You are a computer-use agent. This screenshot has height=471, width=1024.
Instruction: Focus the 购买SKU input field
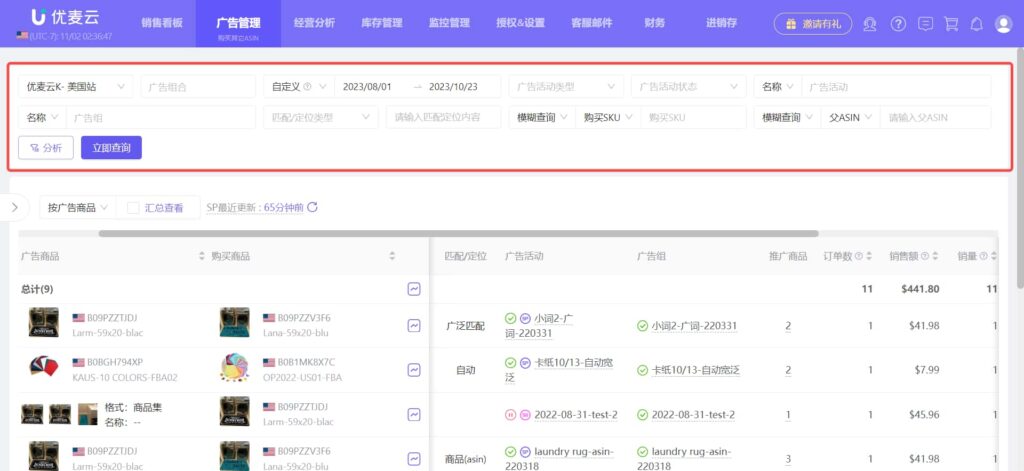693,118
